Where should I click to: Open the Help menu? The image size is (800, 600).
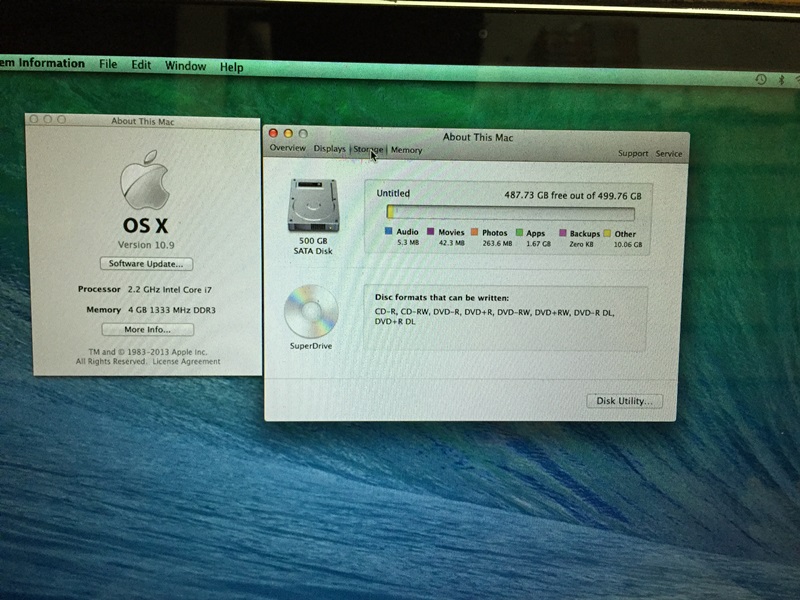231,67
